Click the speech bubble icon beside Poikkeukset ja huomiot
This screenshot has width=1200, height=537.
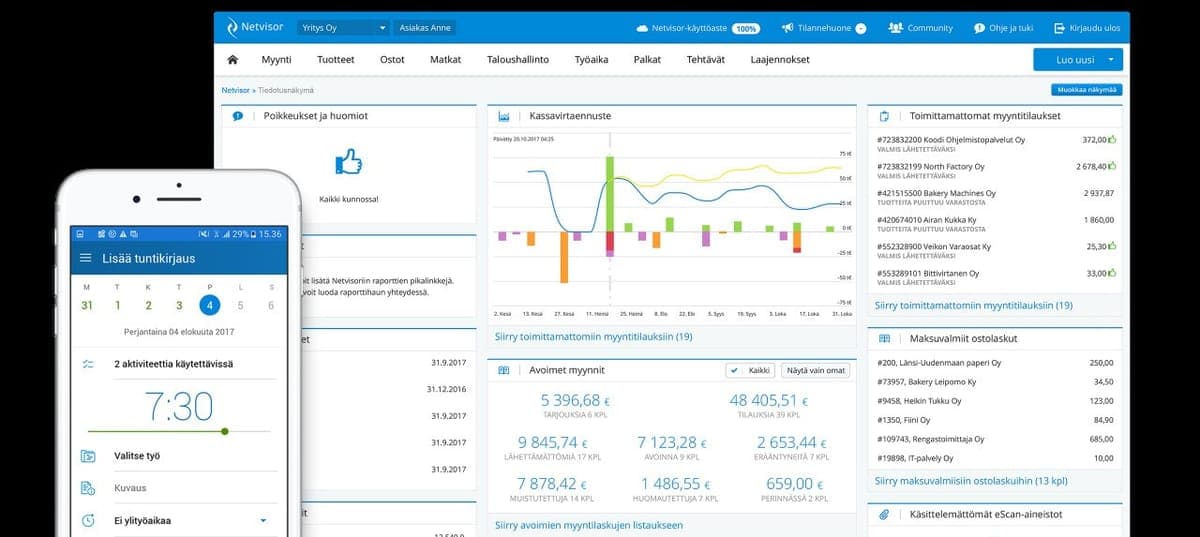click(238, 116)
